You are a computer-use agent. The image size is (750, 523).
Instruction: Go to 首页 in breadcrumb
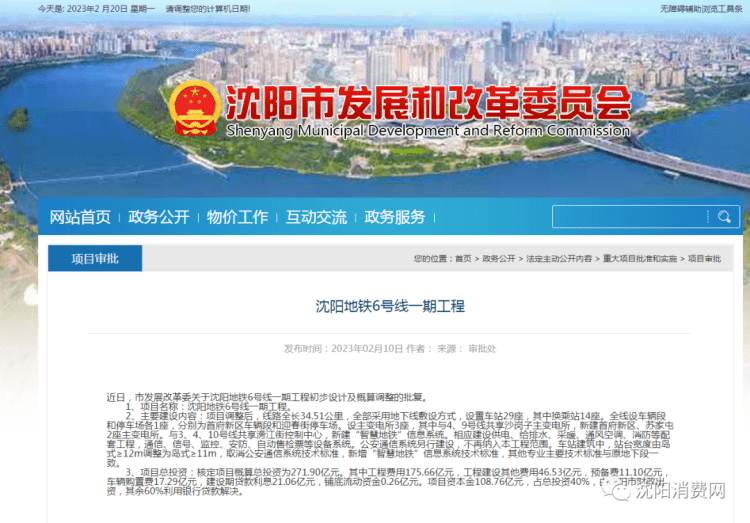coord(463,258)
